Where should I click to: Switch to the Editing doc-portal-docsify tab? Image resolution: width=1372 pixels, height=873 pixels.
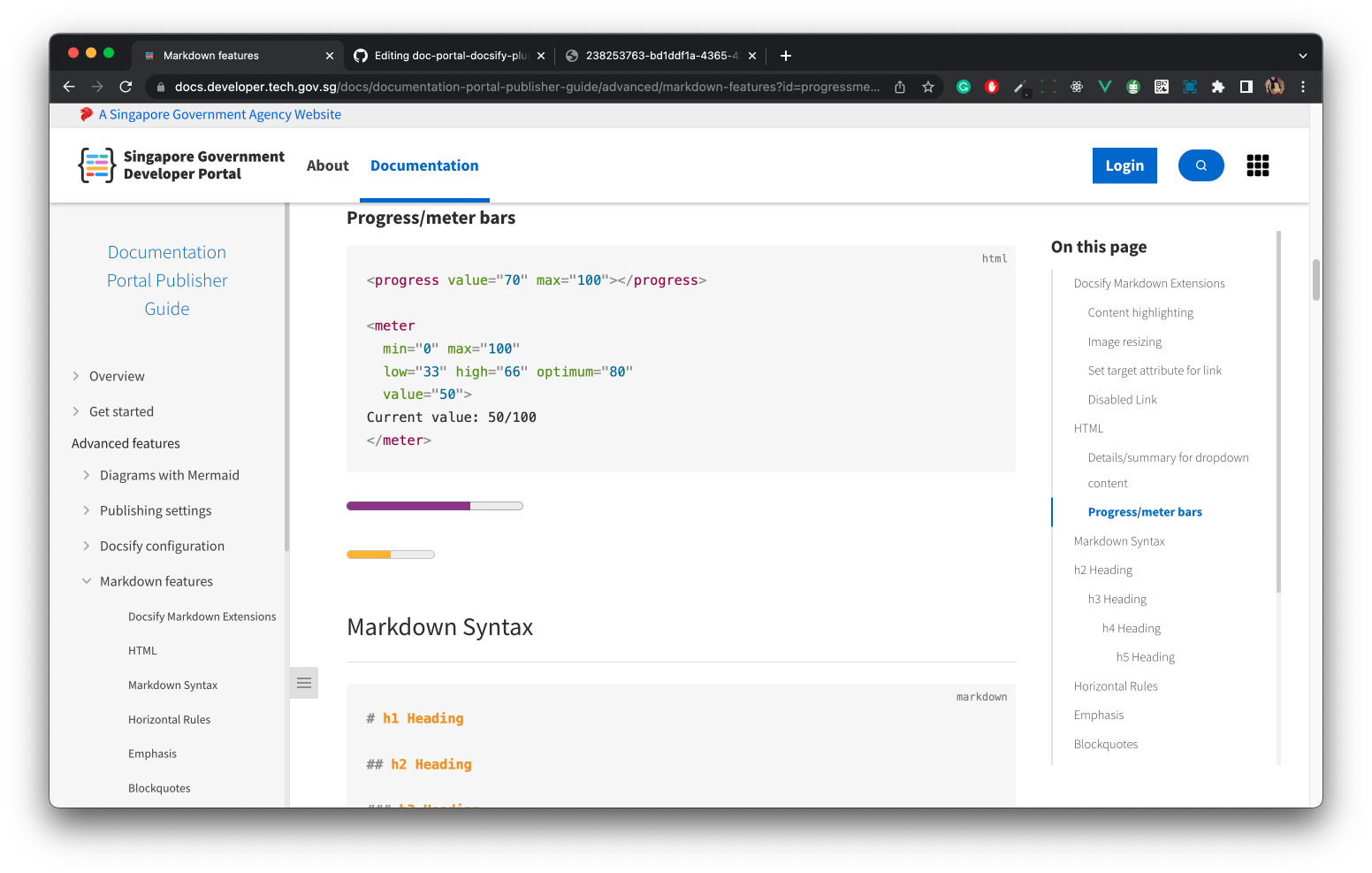click(x=450, y=56)
